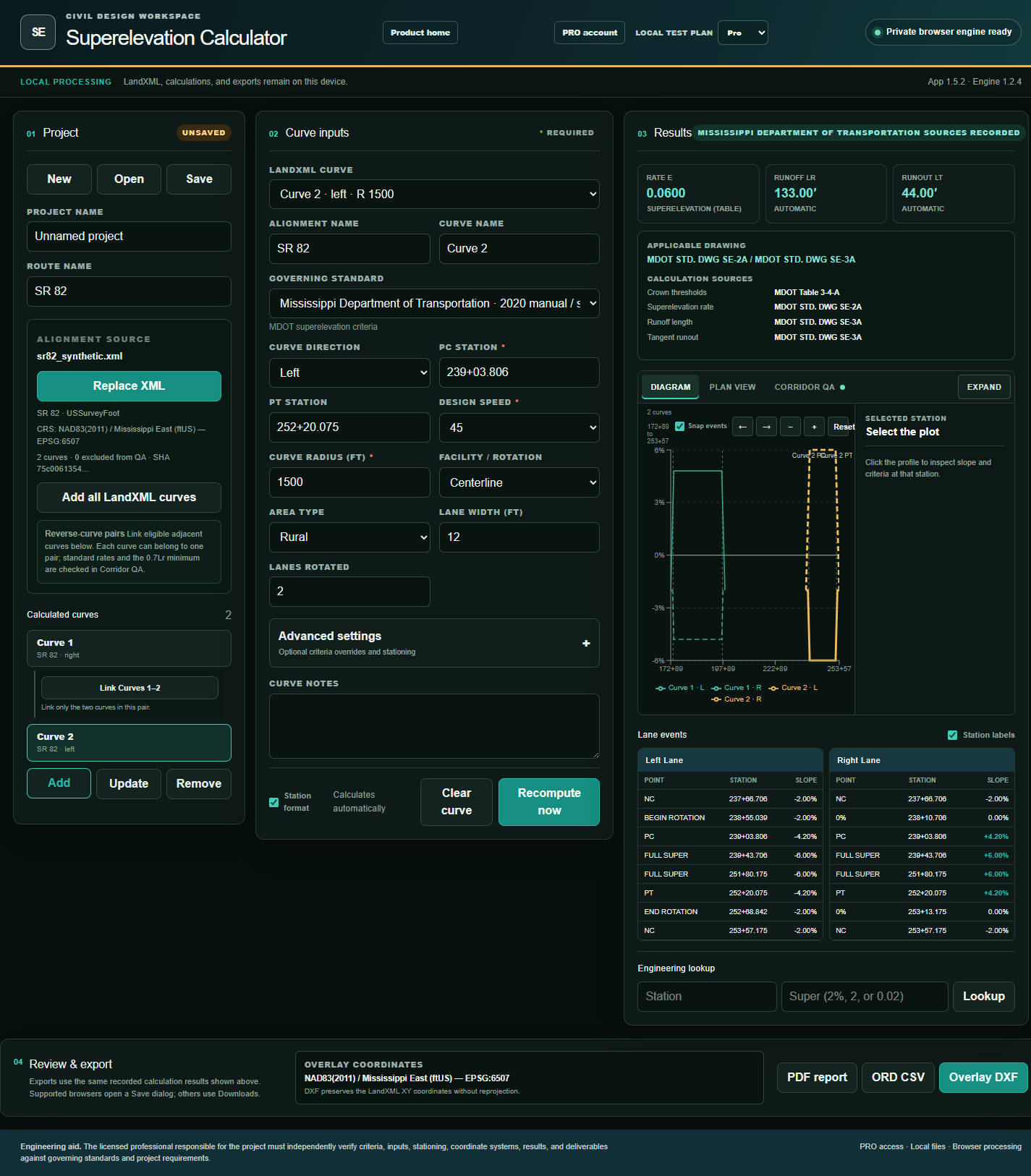The image size is (1031, 1176).
Task: Open the Area Type dropdown
Action: pos(349,537)
